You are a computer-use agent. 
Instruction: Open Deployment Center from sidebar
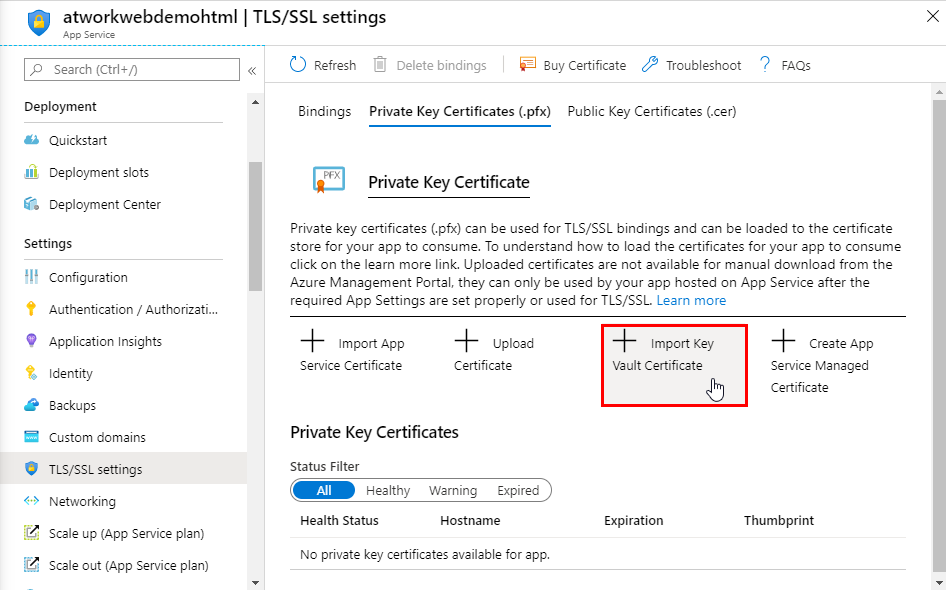105,205
